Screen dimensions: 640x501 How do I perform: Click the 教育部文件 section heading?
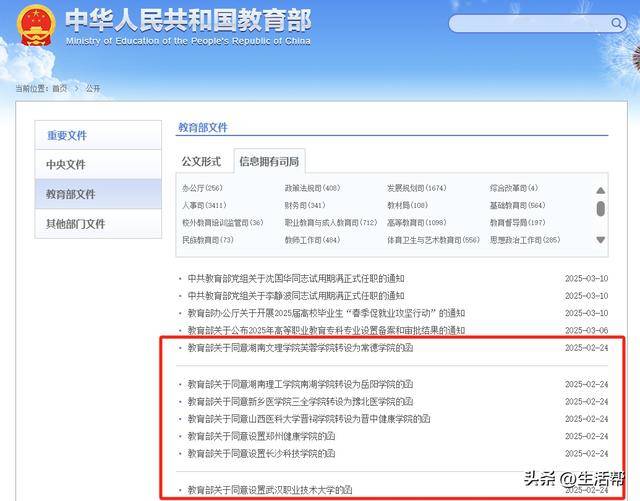pyautogui.click(x=203, y=127)
